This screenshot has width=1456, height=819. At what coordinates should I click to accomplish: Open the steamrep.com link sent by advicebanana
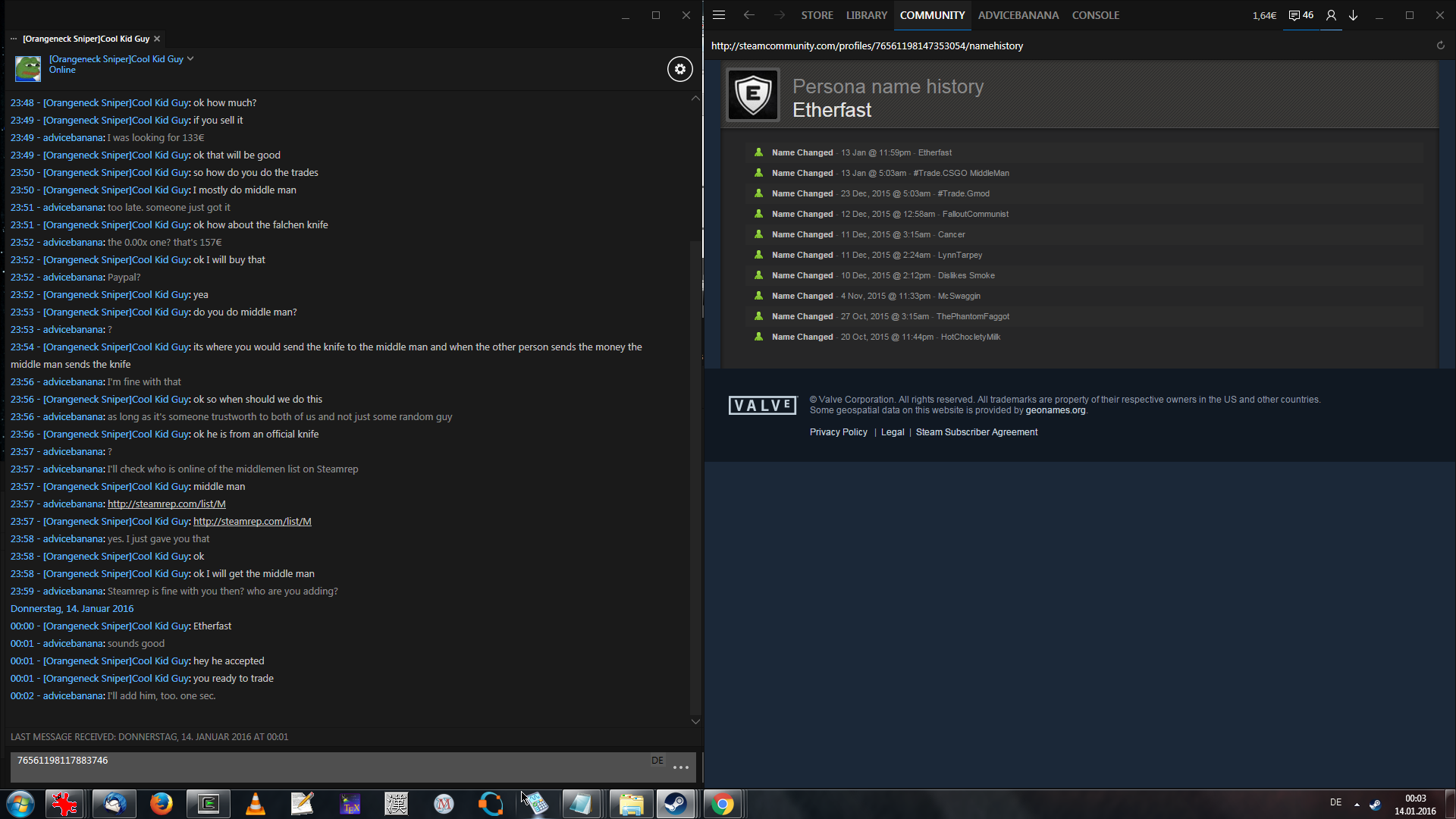(x=167, y=504)
